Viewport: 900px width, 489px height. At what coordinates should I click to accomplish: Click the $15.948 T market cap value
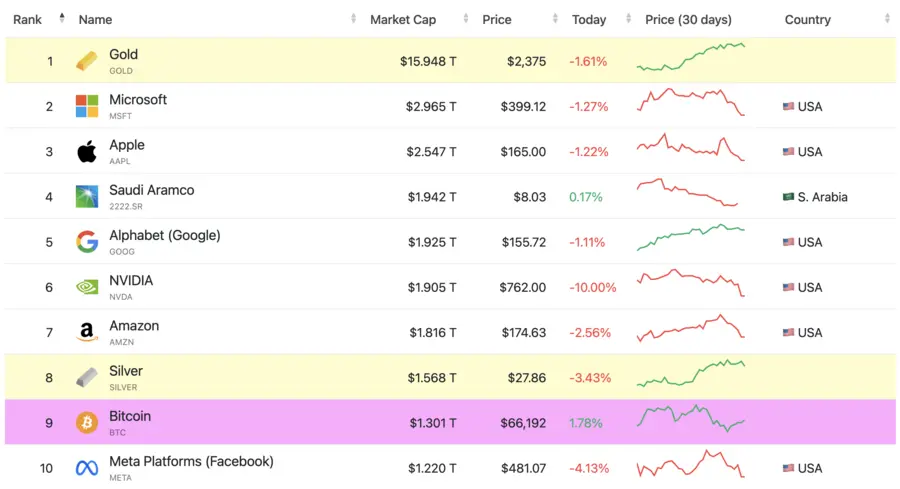click(x=428, y=61)
